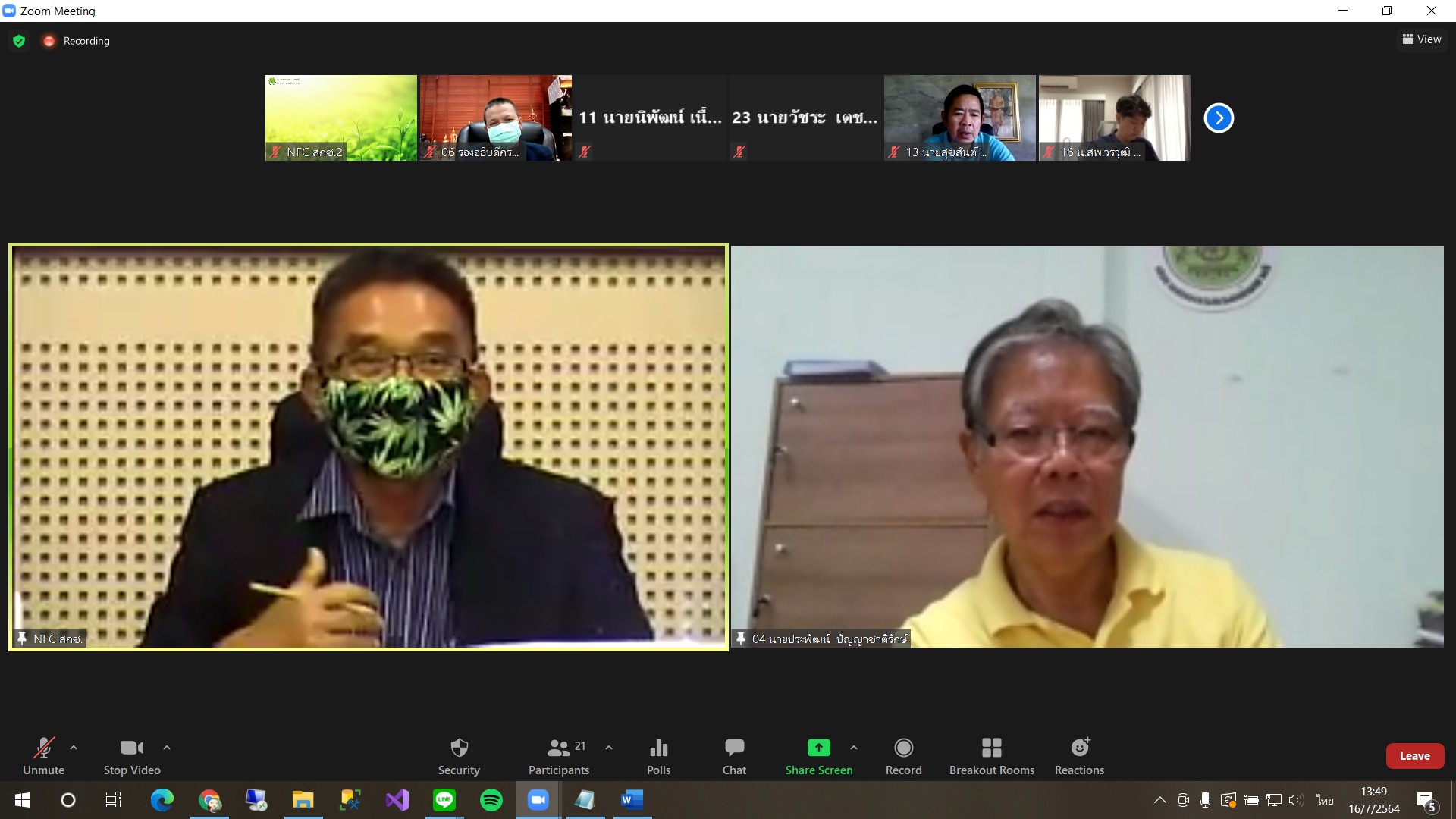
Task: Click the green encryption shield icon
Action: click(x=19, y=41)
